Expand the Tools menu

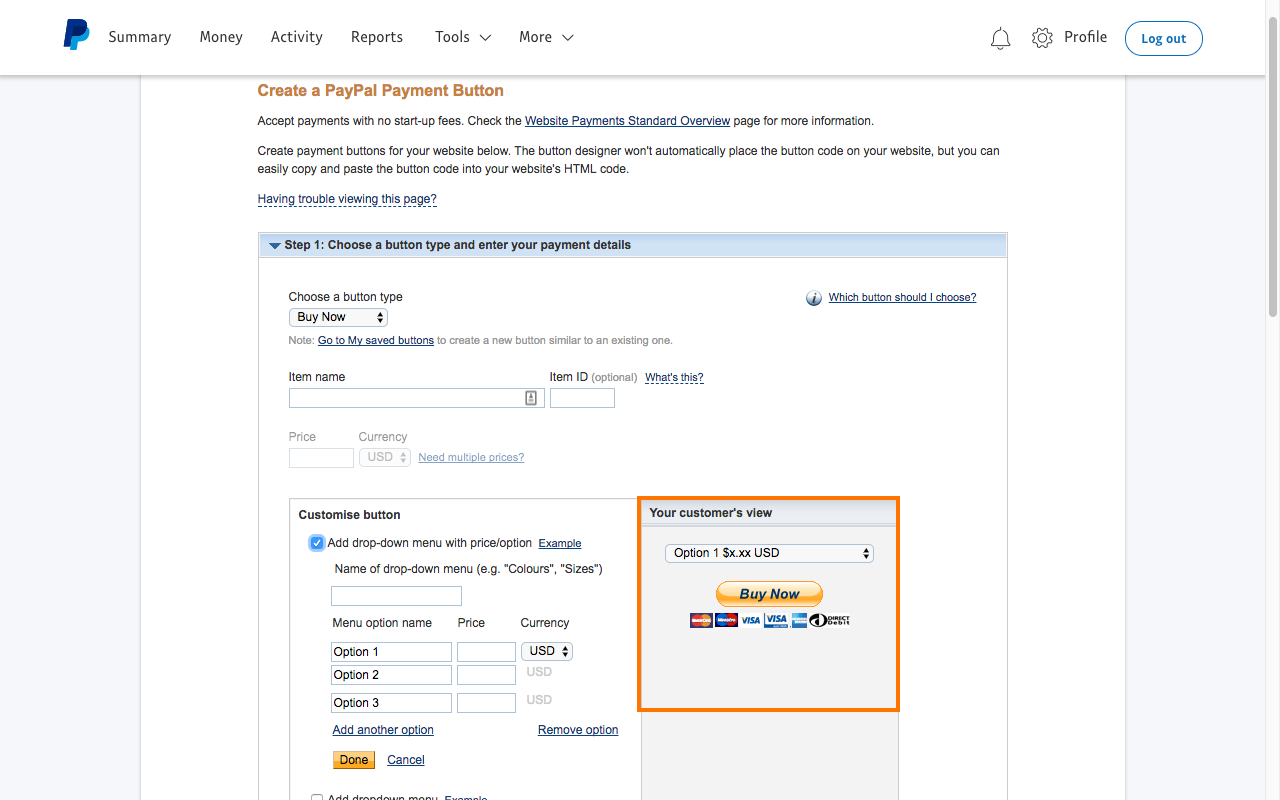463,37
